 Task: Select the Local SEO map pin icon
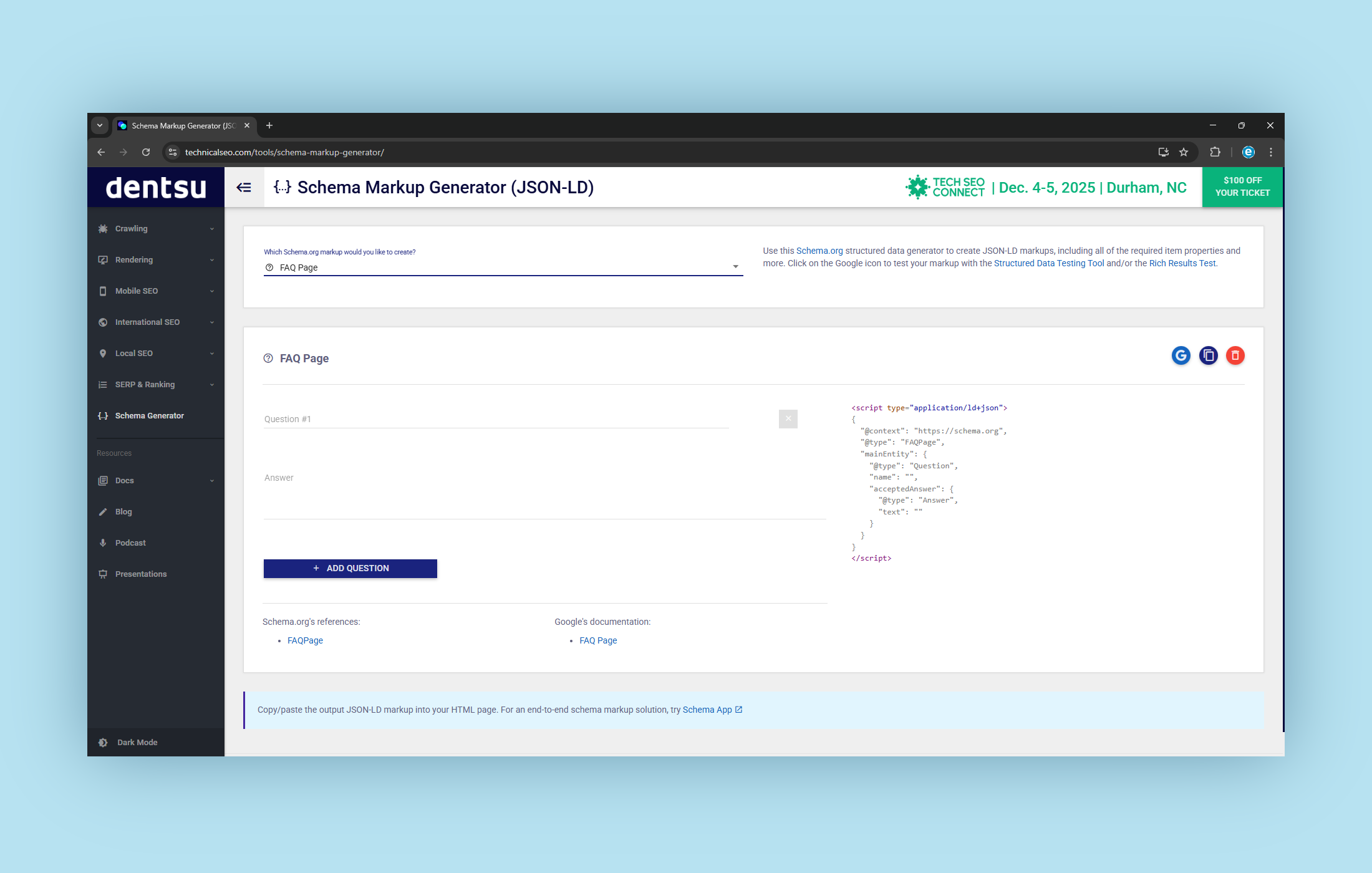[104, 353]
